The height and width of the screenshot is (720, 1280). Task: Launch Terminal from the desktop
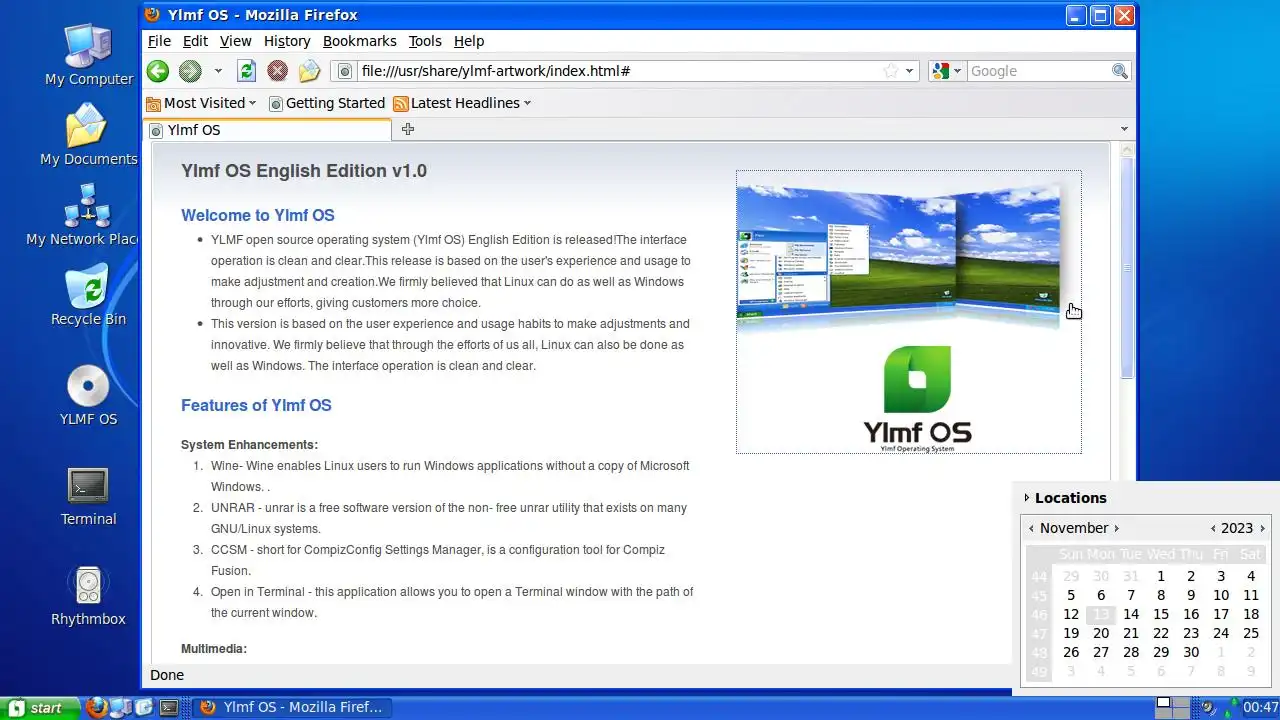click(x=89, y=496)
